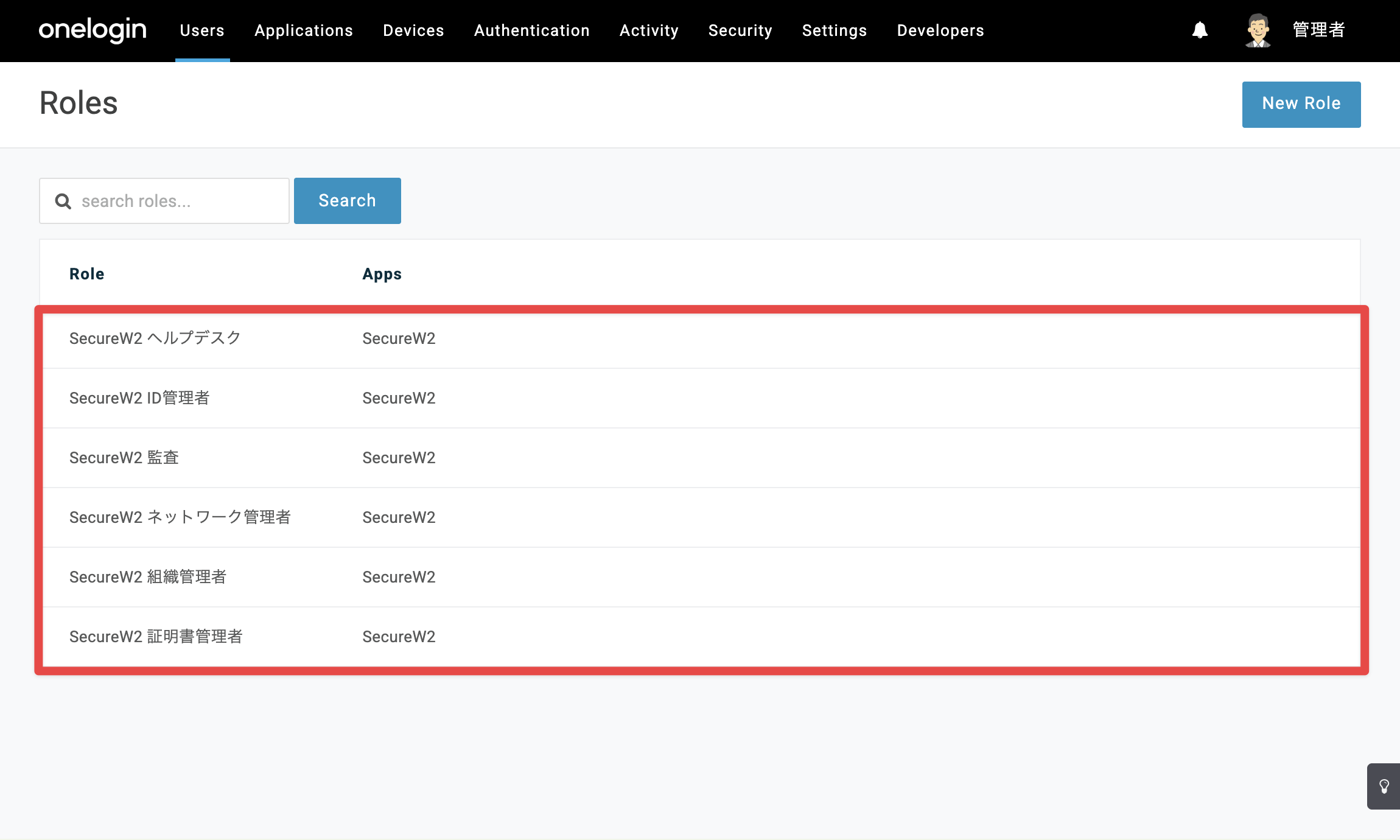
Task: Open the lightbulb help widget
Action: tap(1384, 786)
